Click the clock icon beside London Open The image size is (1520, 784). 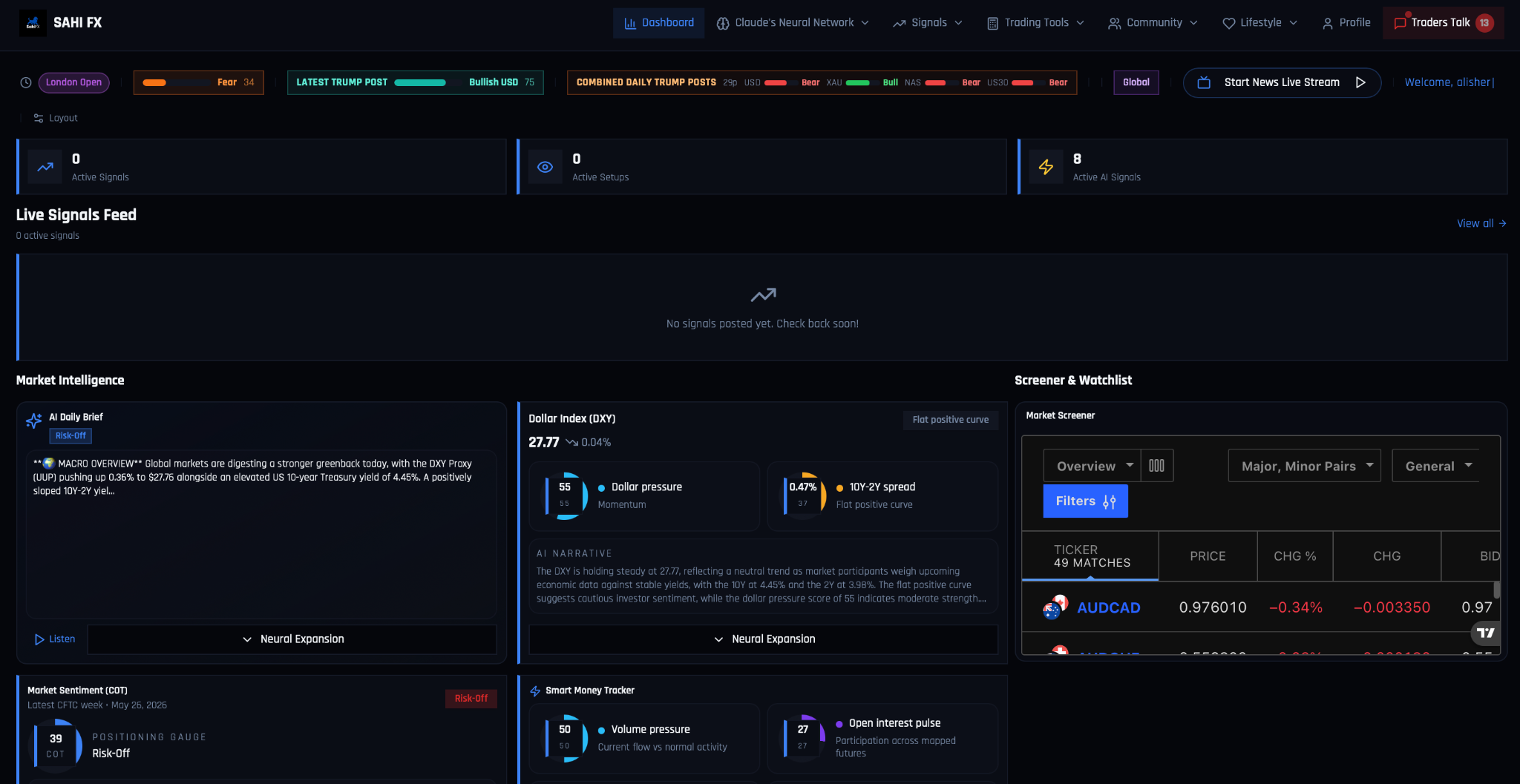26,82
